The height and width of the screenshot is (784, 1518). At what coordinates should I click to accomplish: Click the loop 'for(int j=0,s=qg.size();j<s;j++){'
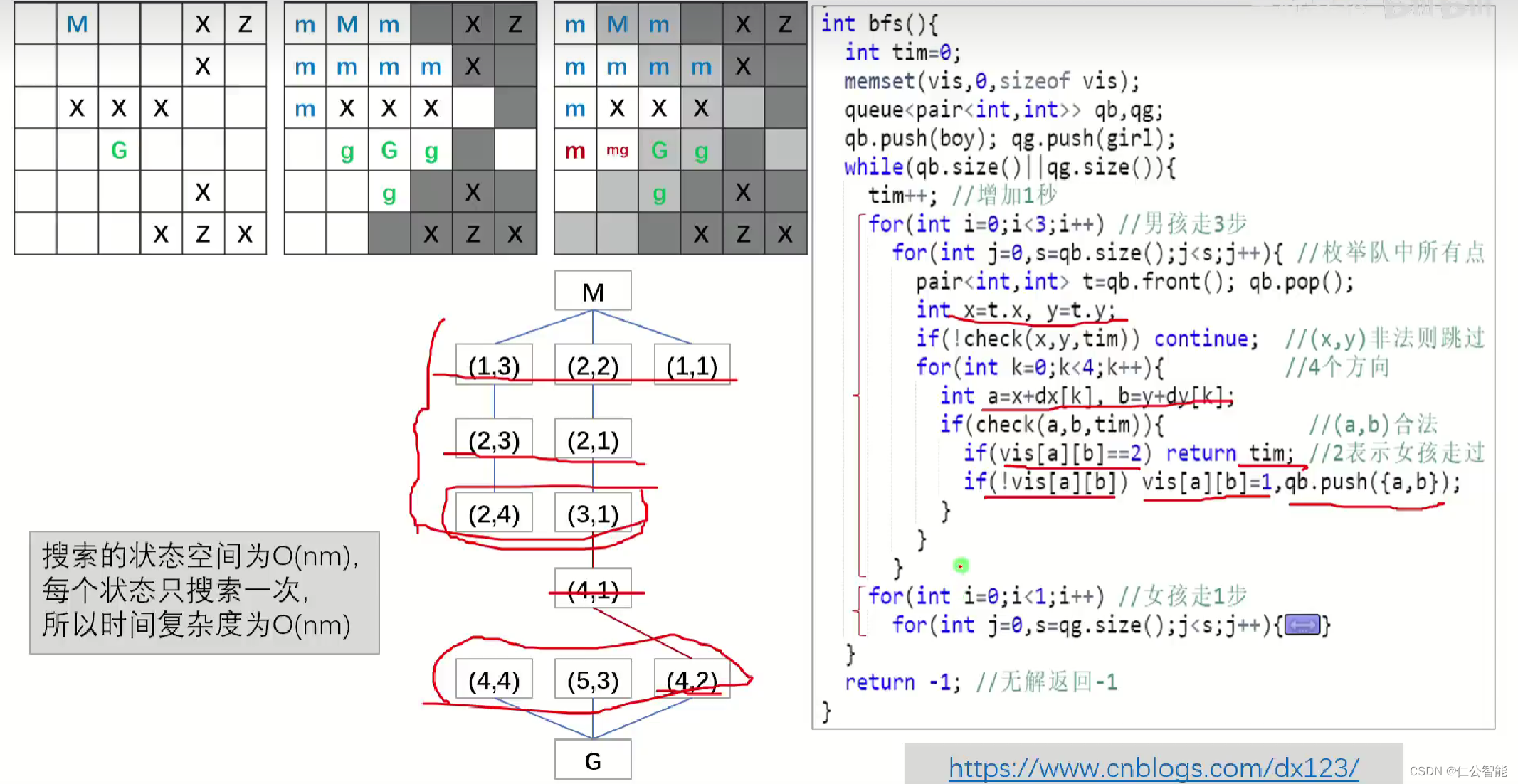(1088, 625)
